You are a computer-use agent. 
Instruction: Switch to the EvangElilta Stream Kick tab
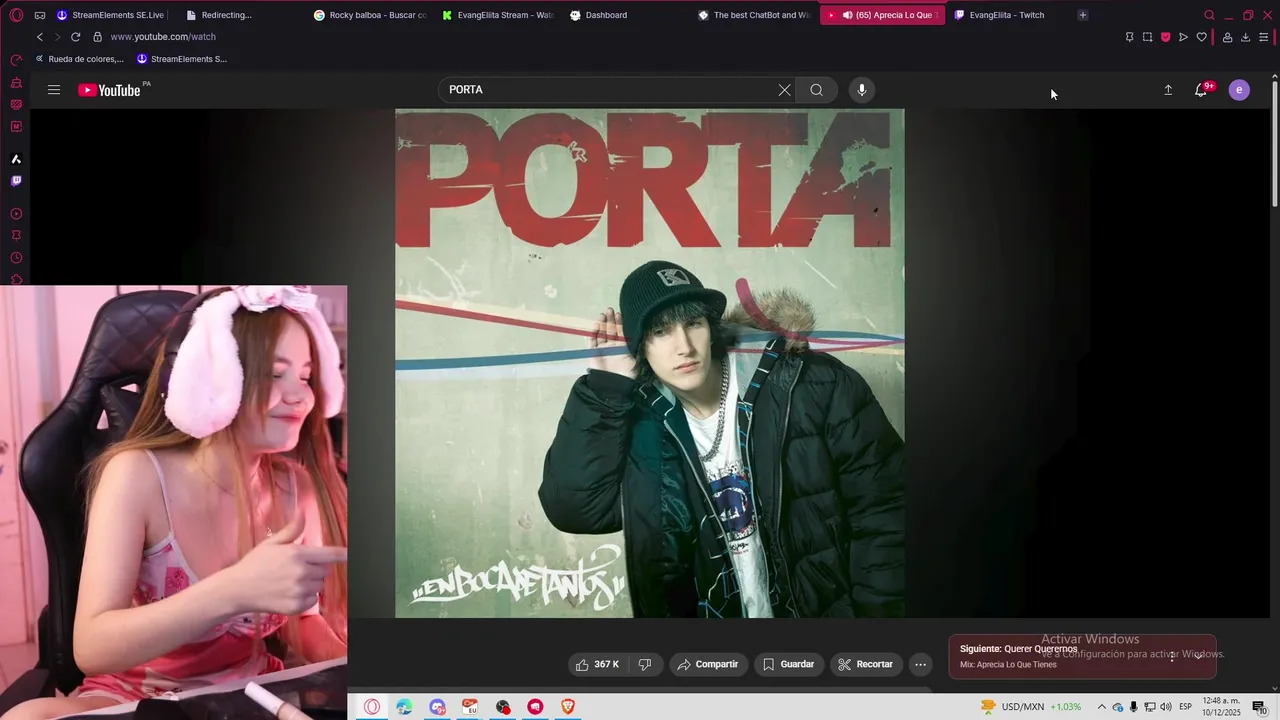click(x=497, y=15)
